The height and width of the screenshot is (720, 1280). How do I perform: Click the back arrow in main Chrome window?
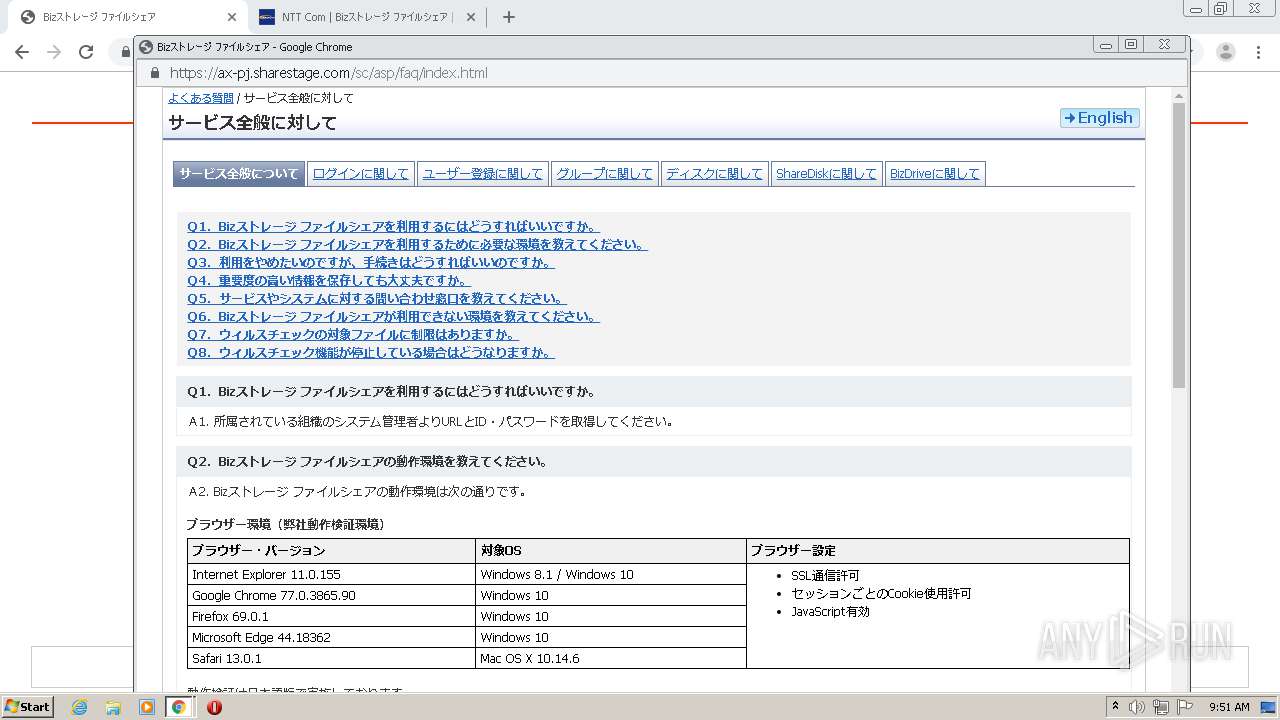[22, 52]
